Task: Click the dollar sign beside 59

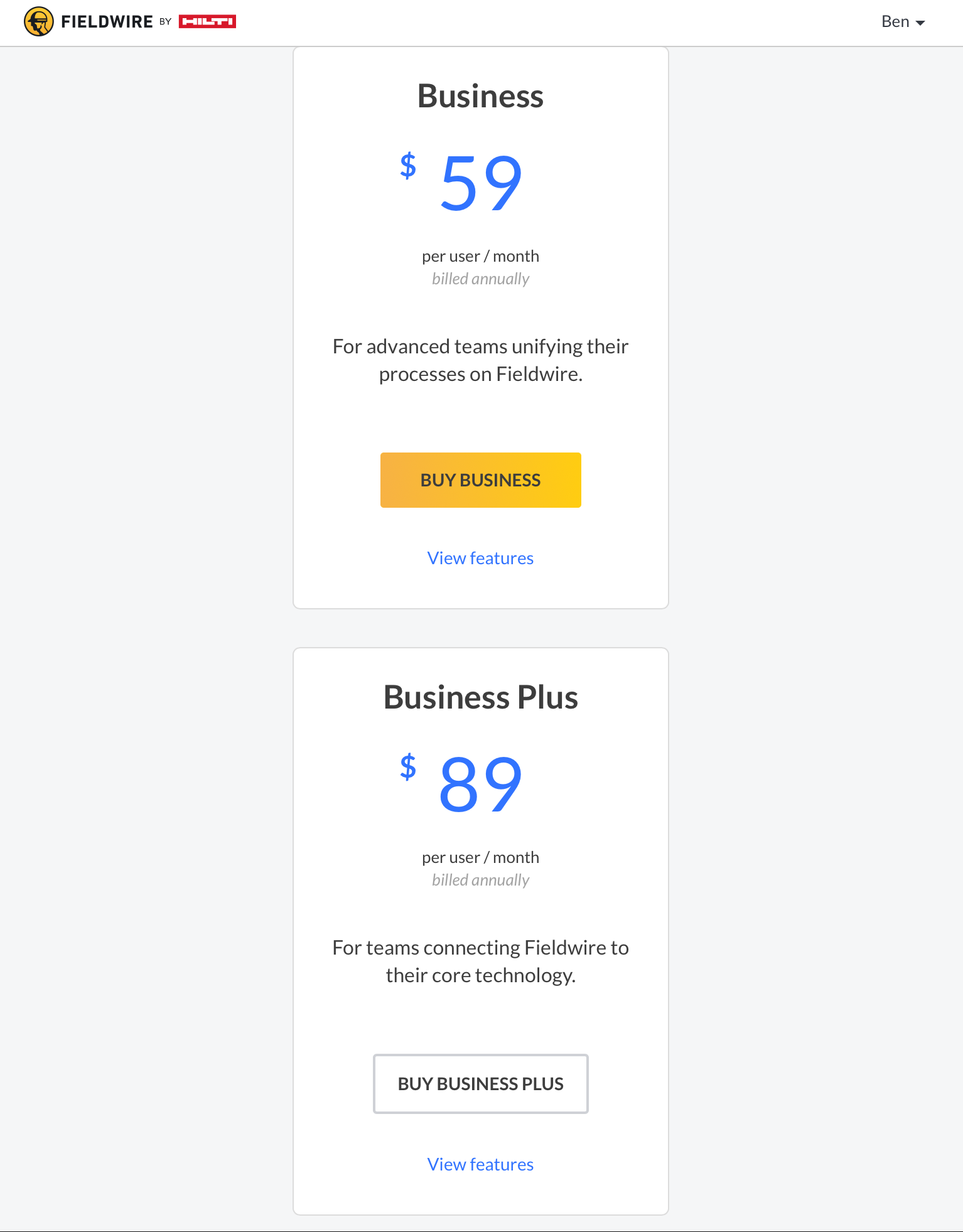Action: pos(408,166)
